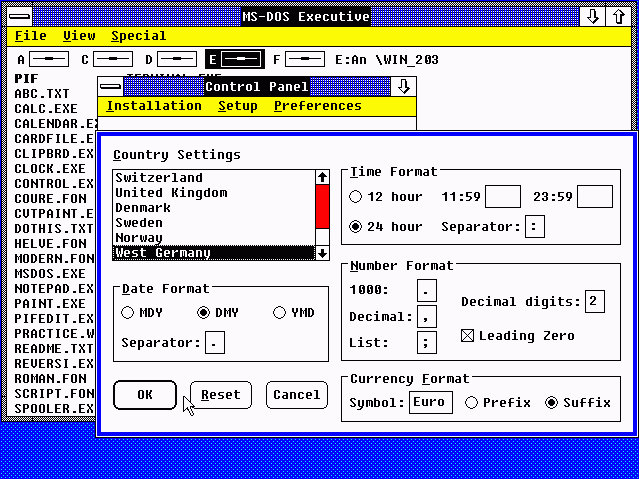
Task: Open Control Panel system menu box
Action: 110,86
